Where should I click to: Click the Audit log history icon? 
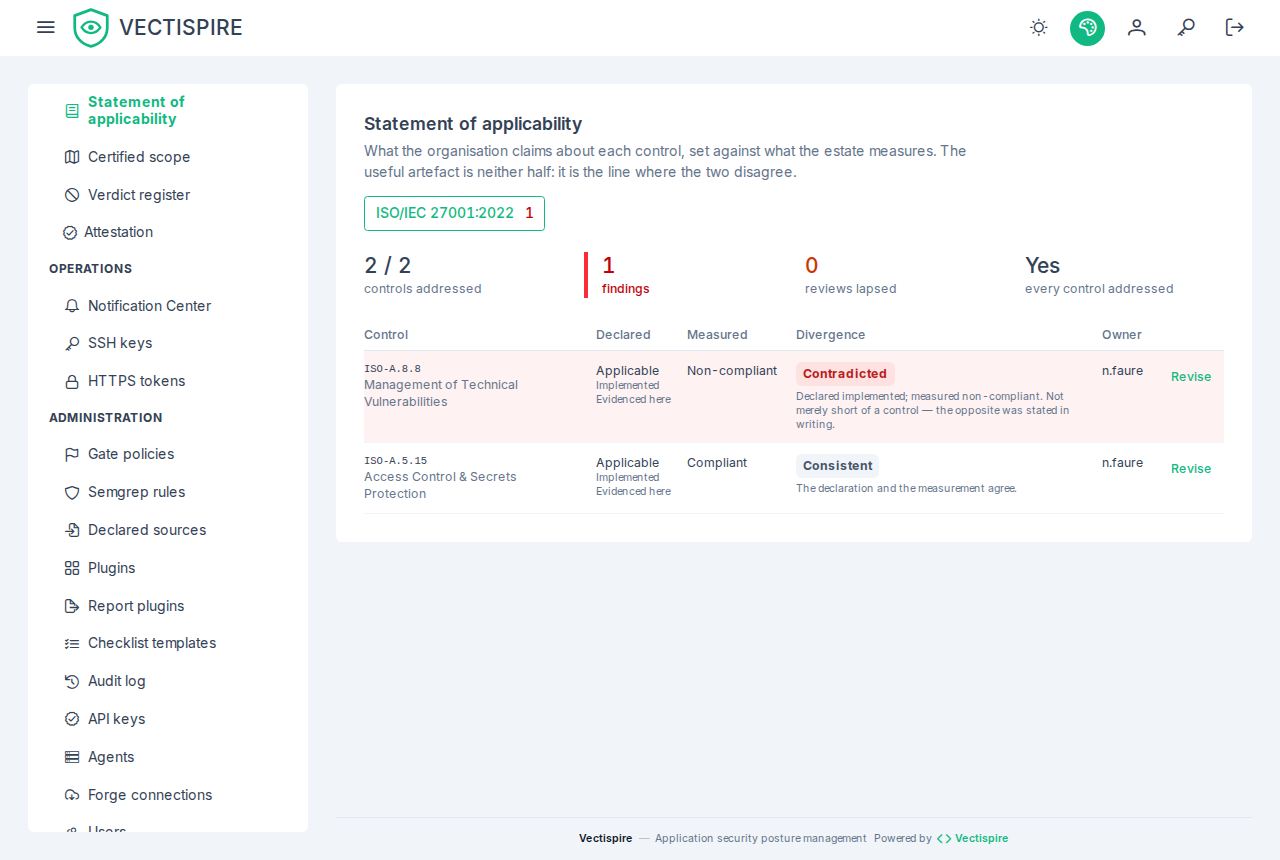(x=72, y=681)
